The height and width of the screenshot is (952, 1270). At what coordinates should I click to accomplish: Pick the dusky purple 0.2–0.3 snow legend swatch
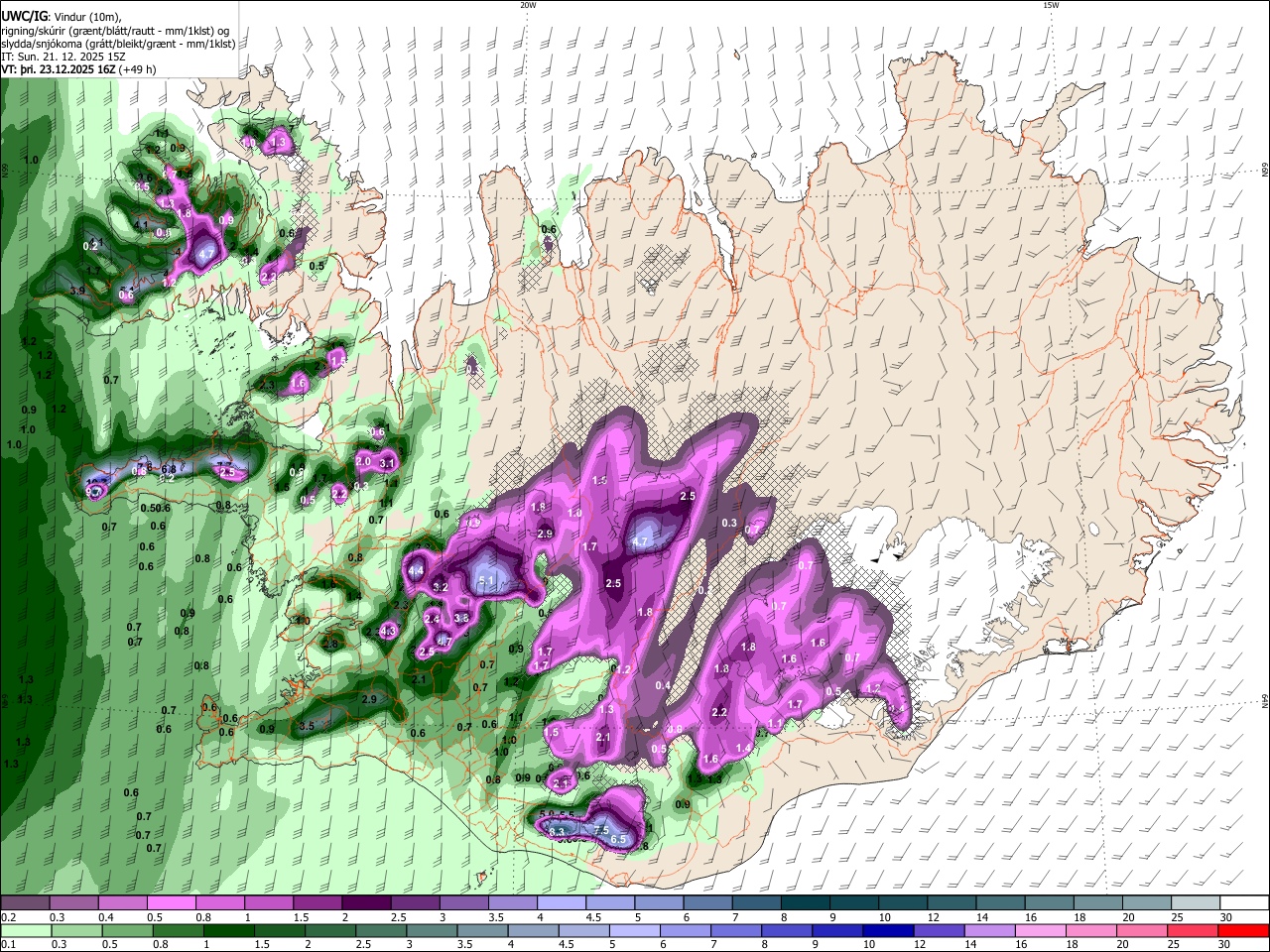tap(25, 903)
